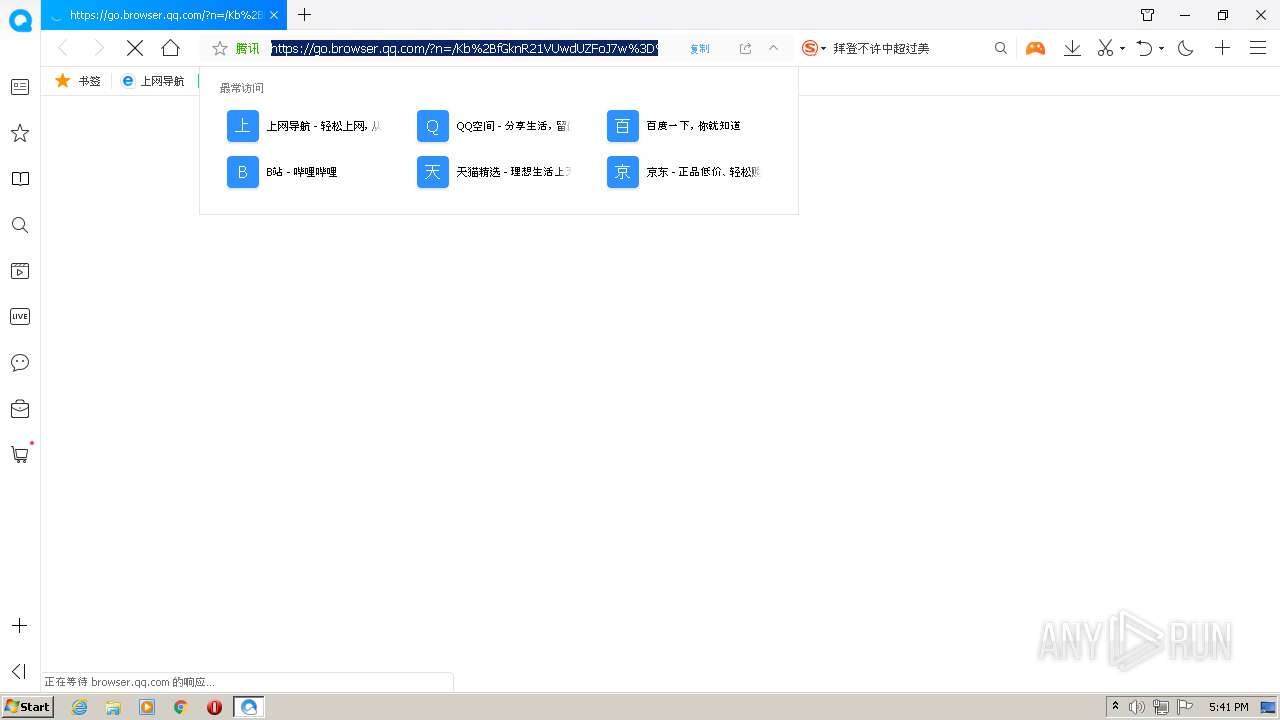Open the volume control tray icon
Screen dimensions: 1280x720
tap(1137, 707)
